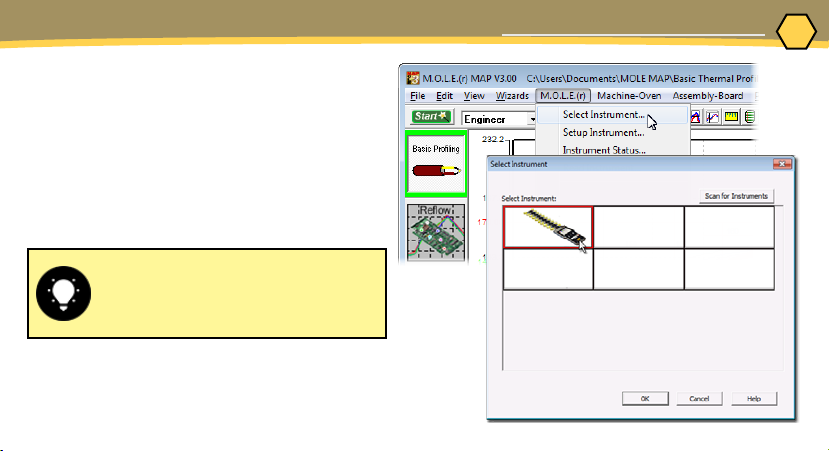Select the Basic Profiling thermometer icon
829x451 pixels.
click(x=436, y=163)
